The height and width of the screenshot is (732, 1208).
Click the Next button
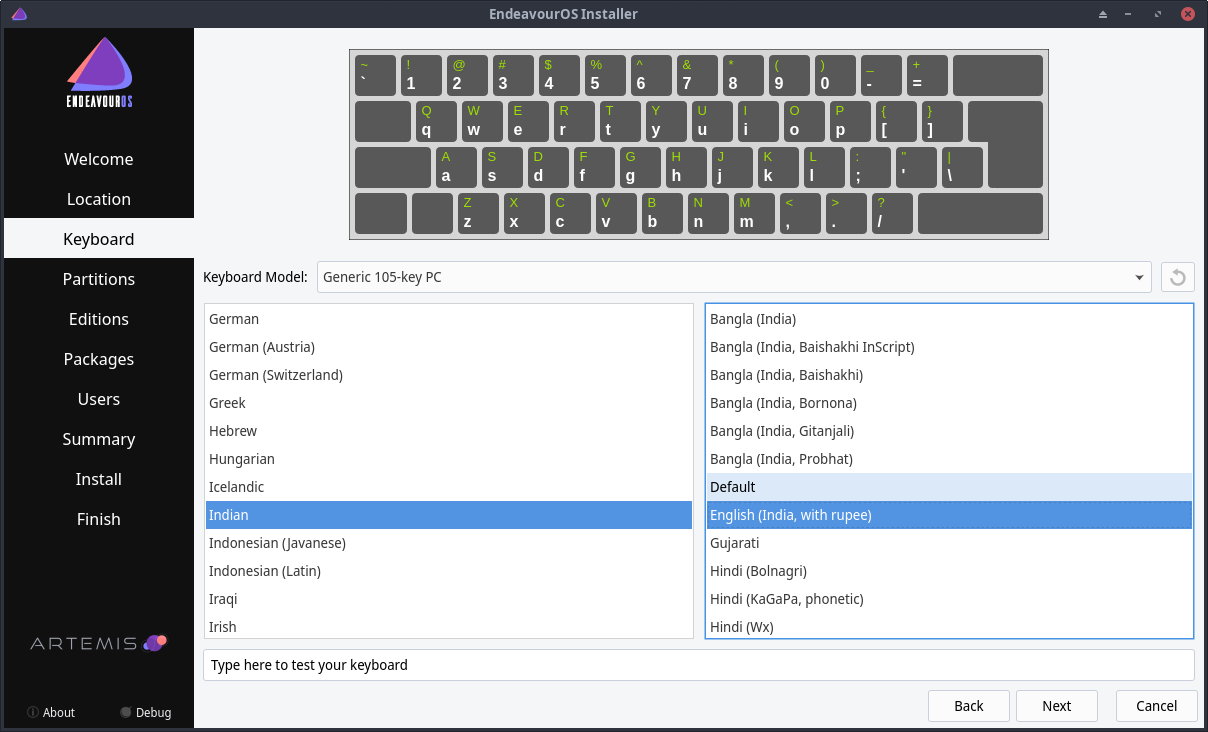[x=1056, y=705]
